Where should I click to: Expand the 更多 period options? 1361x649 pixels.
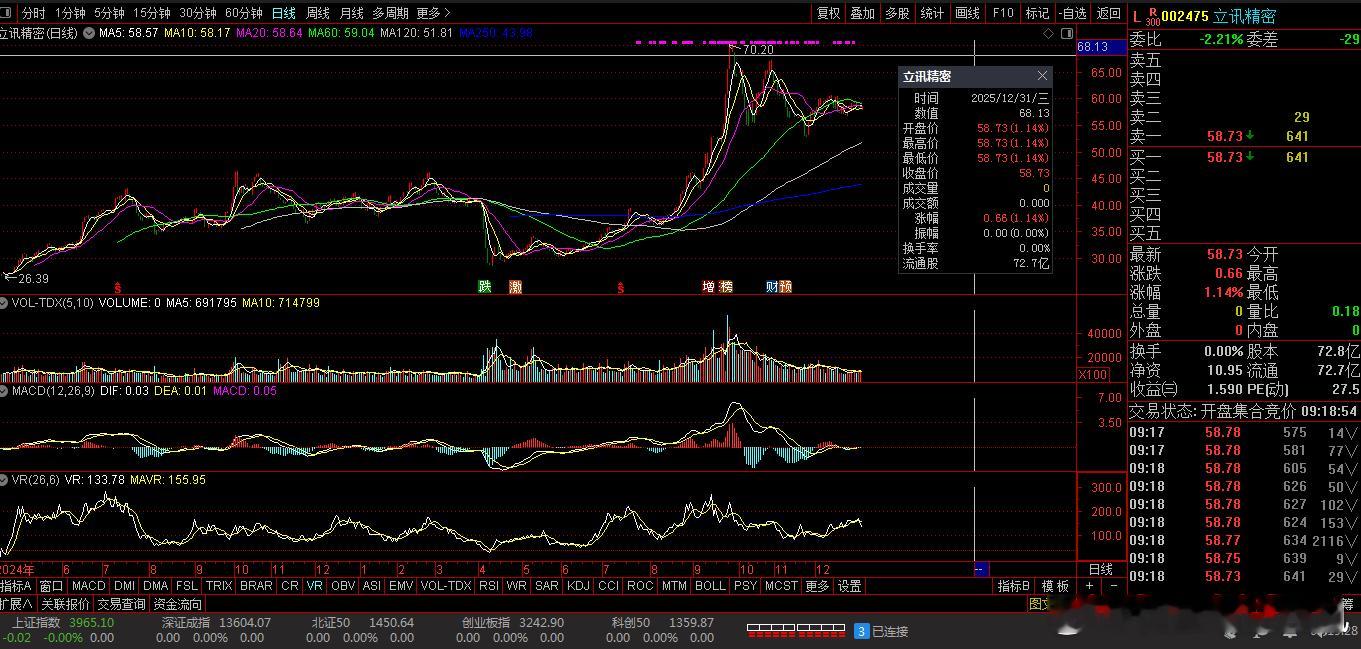pyautogui.click(x=433, y=13)
